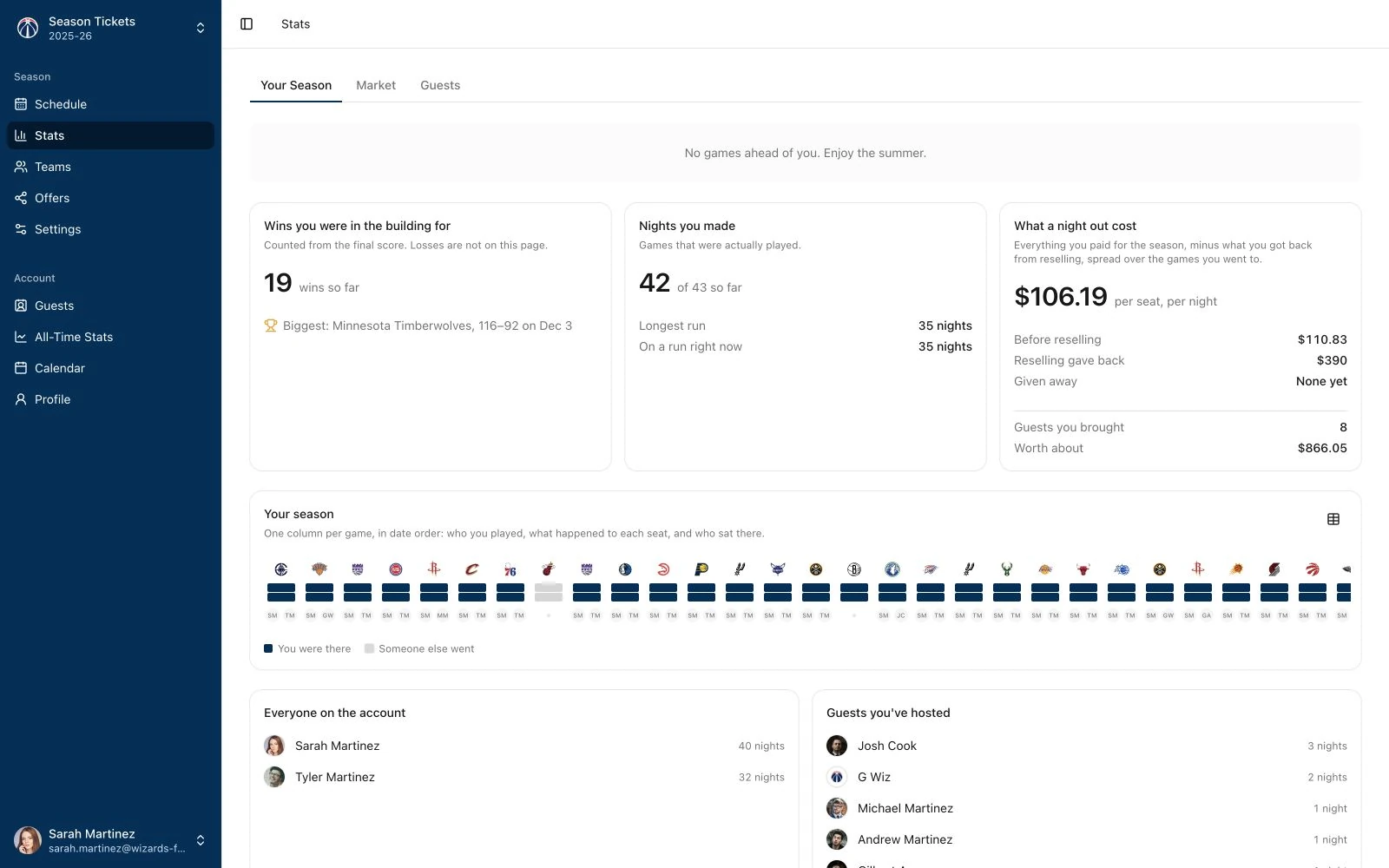Image resolution: width=1389 pixels, height=868 pixels.
Task: Click the 'Someone else went' legend swatch
Action: tap(369, 648)
